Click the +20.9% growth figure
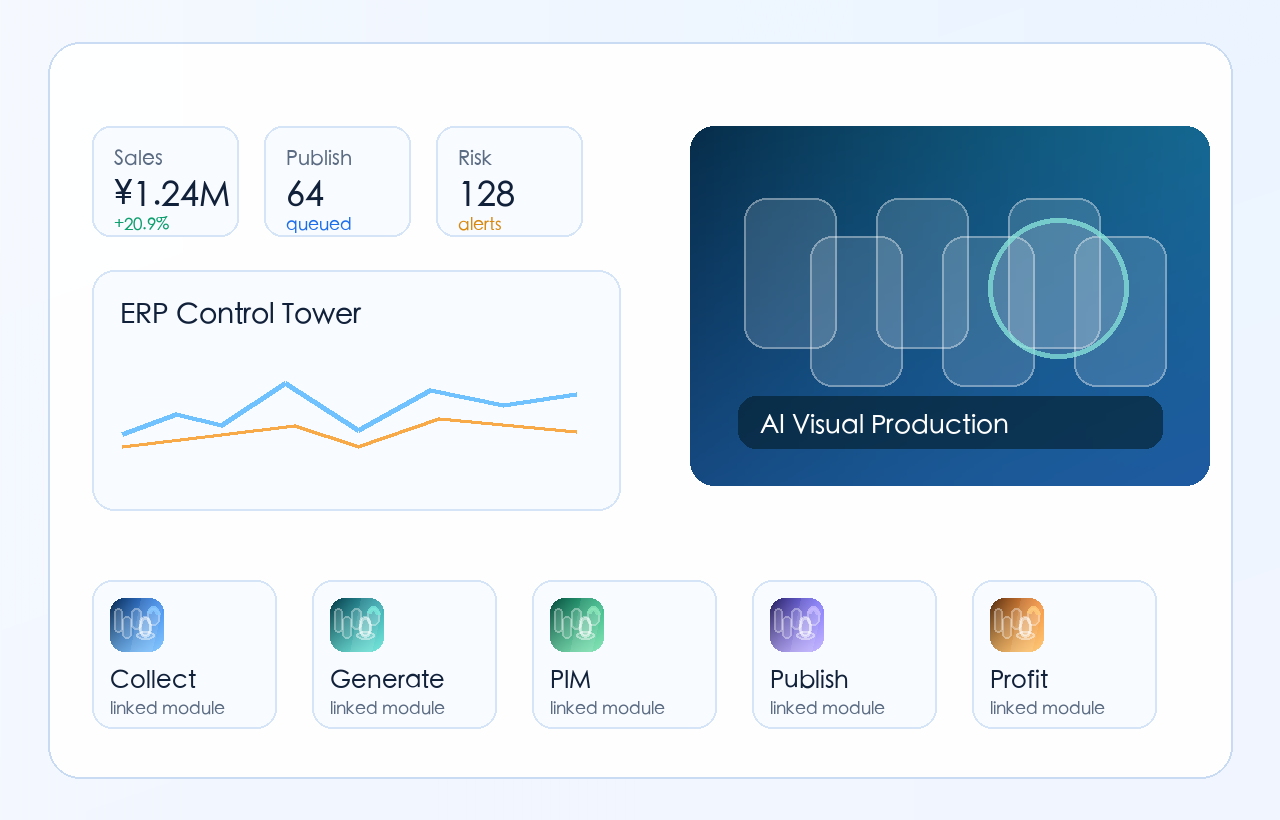 point(141,224)
